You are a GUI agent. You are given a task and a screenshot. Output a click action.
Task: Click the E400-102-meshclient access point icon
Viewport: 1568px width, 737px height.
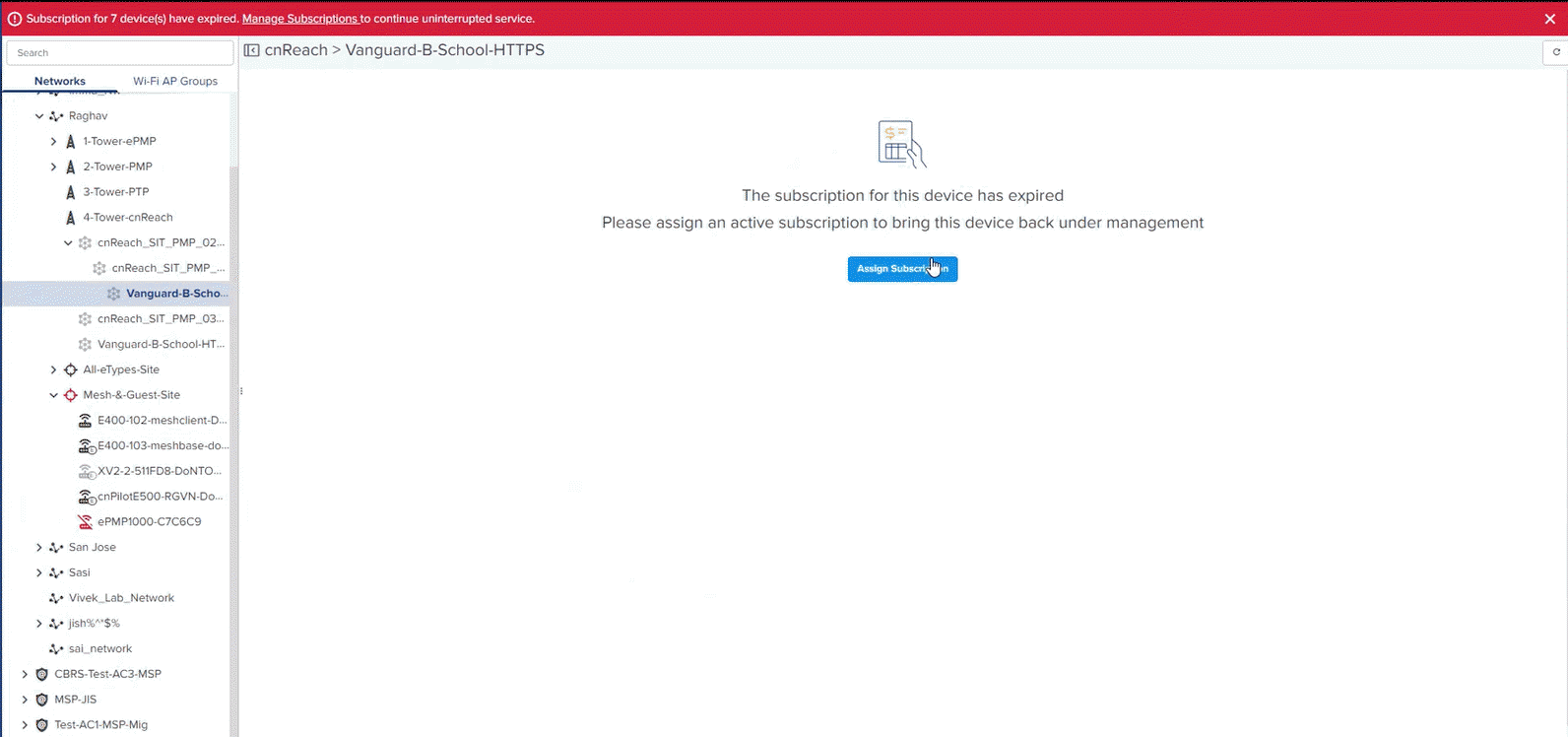click(x=86, y=421)
